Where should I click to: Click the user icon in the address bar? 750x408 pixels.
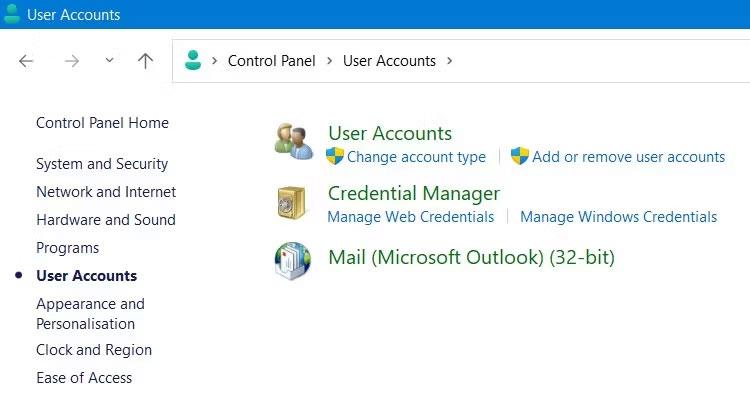coord(193,60)
